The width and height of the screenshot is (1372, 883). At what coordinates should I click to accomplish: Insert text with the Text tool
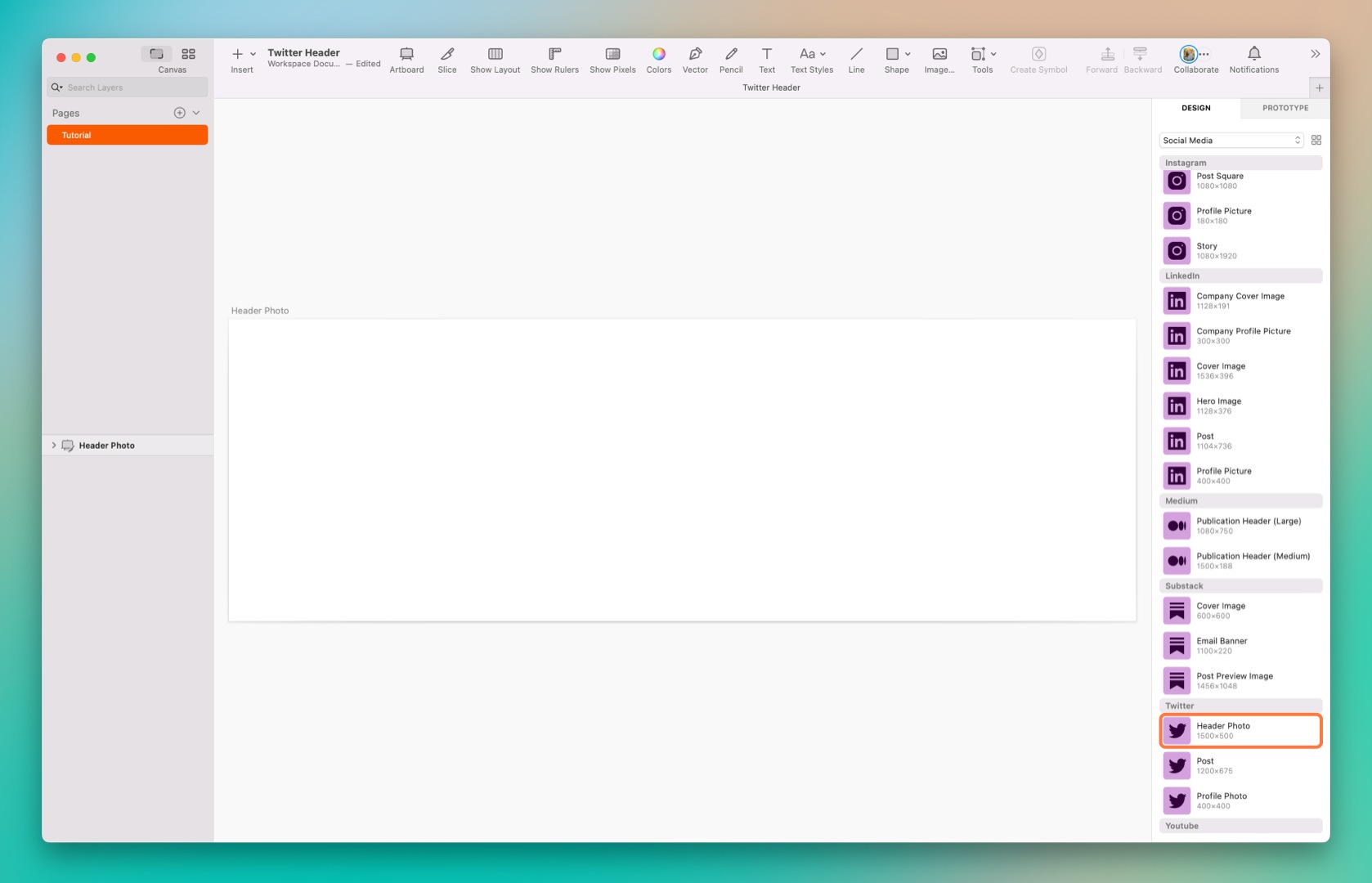(x=766, y=59)
